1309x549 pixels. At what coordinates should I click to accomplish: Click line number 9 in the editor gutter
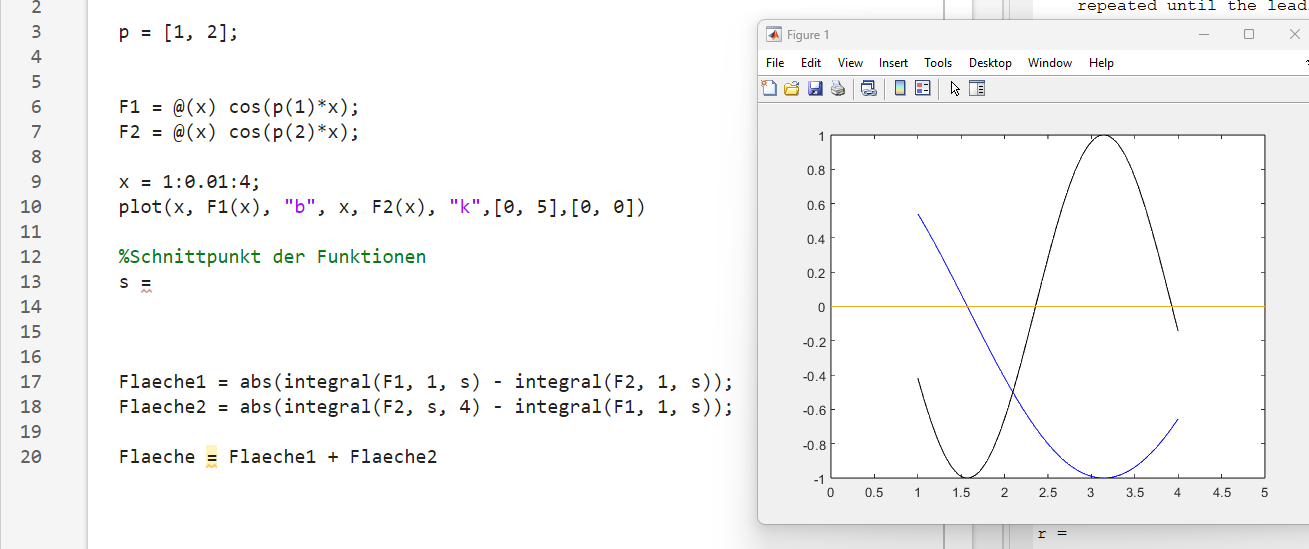[36, 182]
